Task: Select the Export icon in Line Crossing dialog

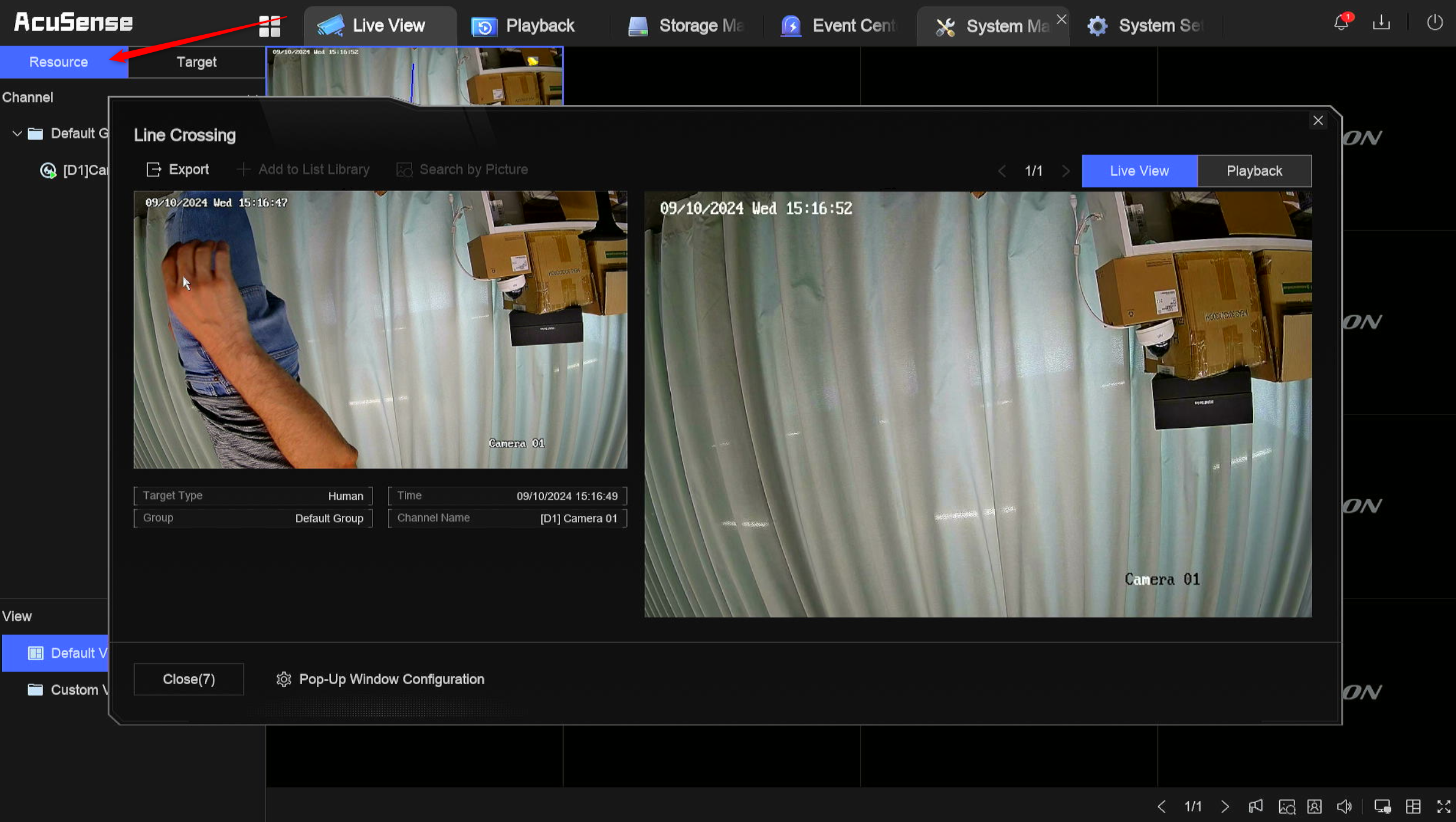Action: [178, 169]
